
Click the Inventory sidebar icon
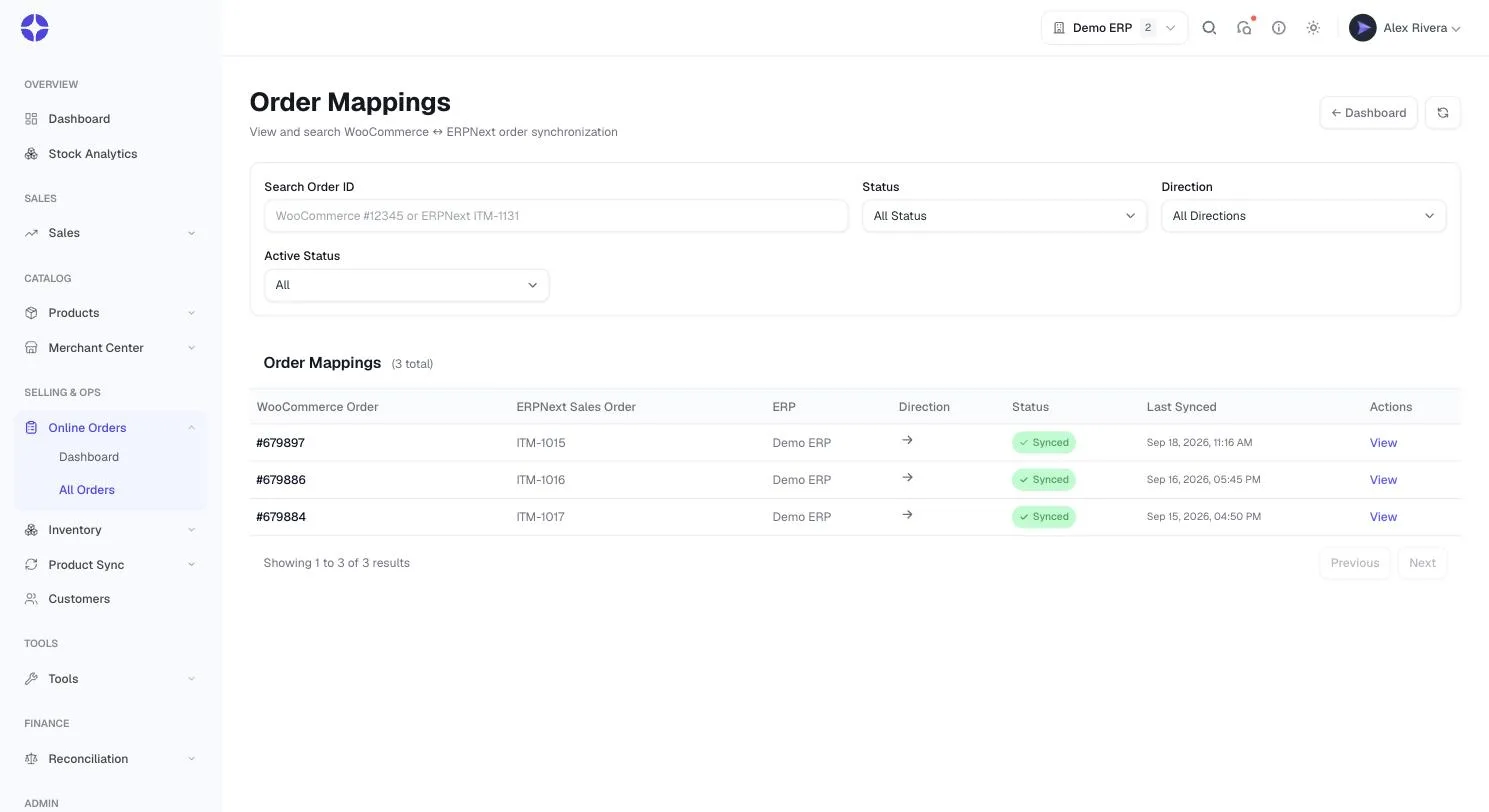31,530
